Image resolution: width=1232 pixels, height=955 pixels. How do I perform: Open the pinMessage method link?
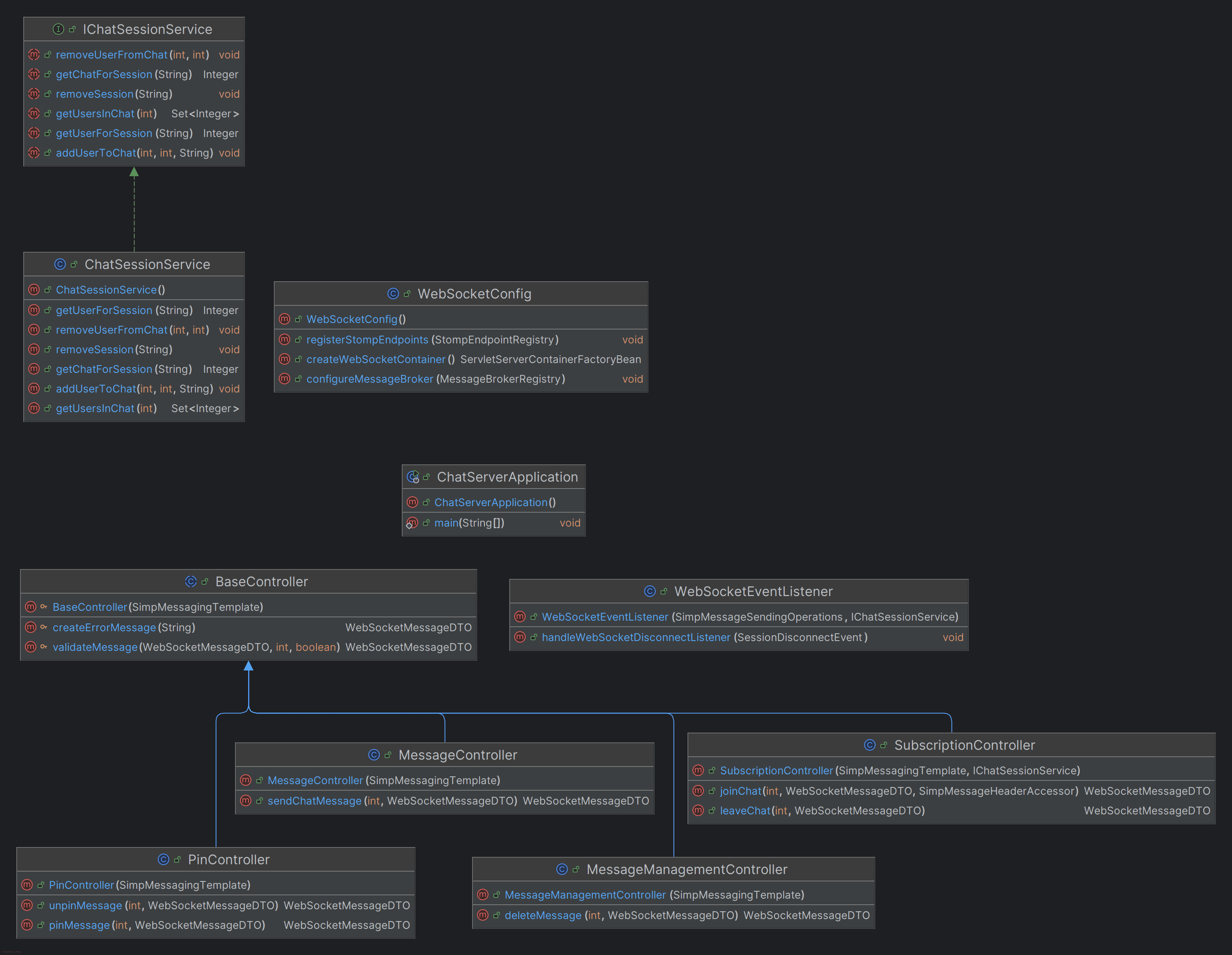(79, 925)
